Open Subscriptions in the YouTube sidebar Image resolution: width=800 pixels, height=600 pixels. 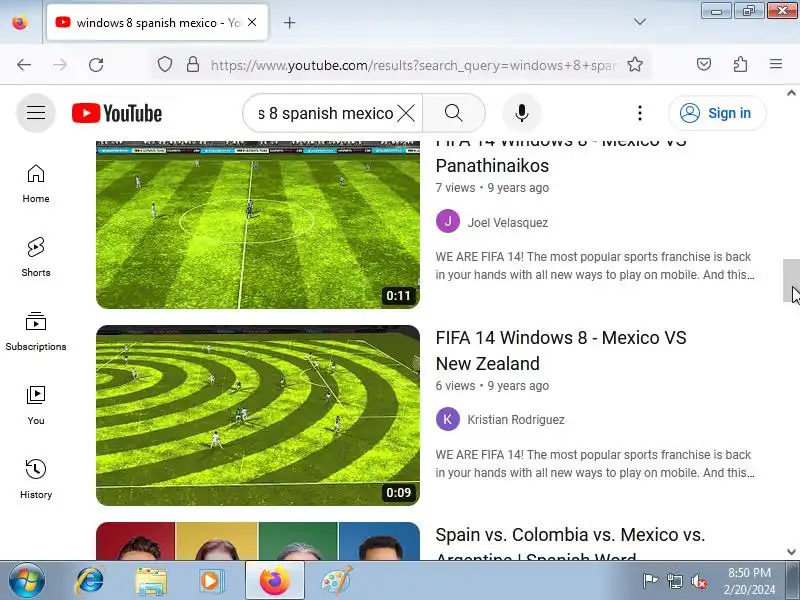pos(36,332)
